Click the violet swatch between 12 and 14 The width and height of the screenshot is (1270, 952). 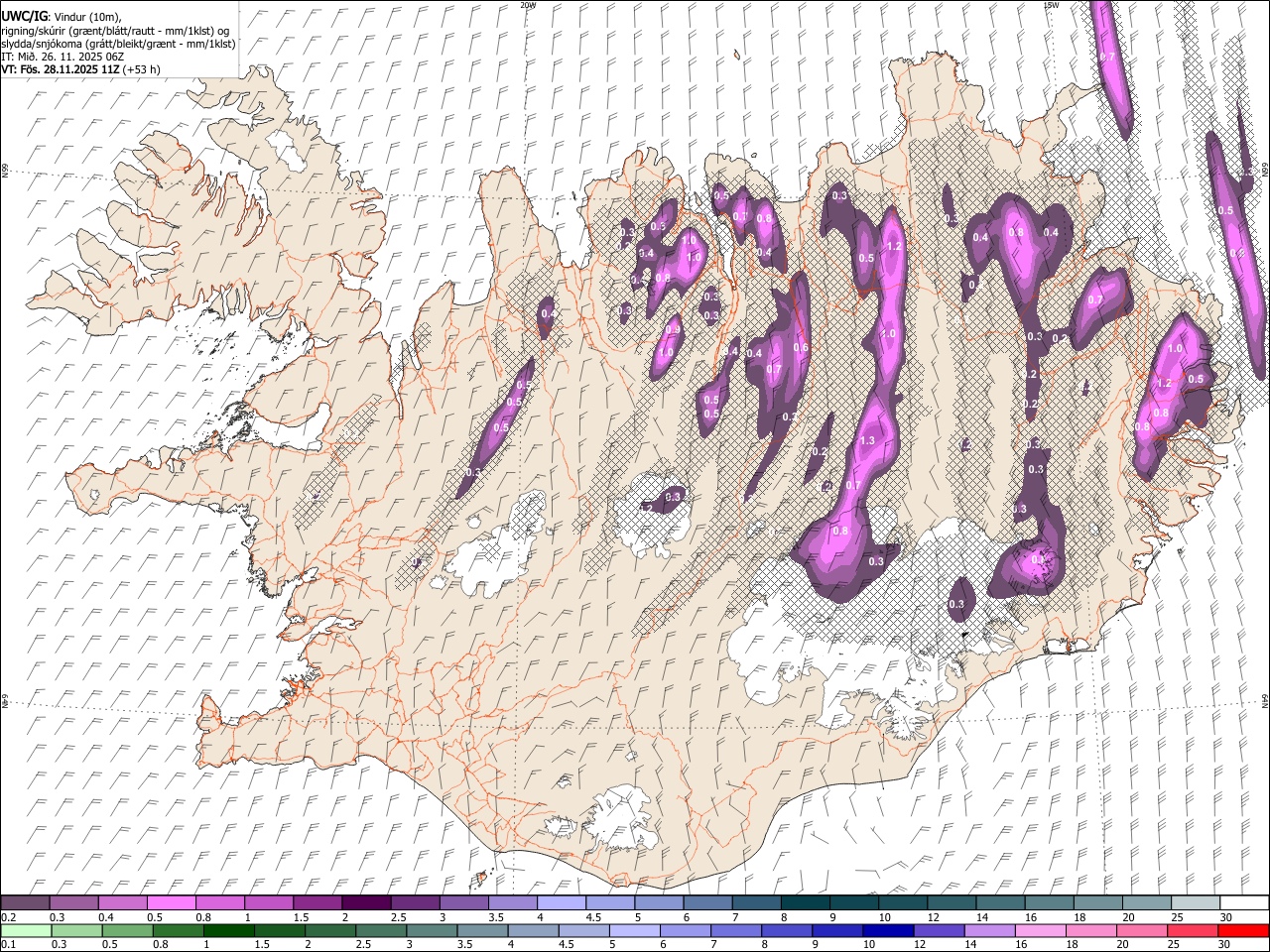(x=939, y=930)
